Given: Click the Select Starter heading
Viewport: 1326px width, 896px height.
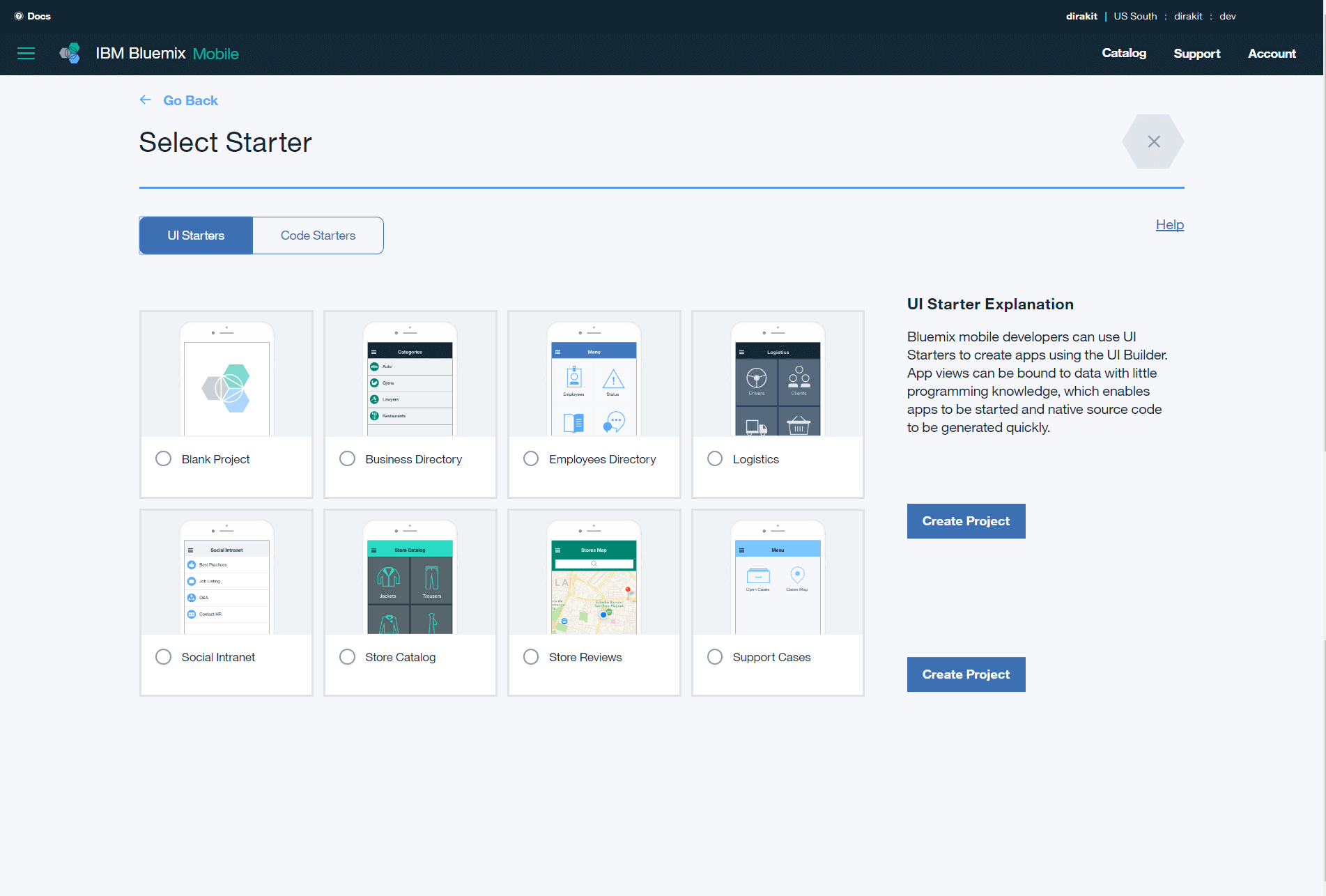Looking at the screenshot, I should 225,142.
